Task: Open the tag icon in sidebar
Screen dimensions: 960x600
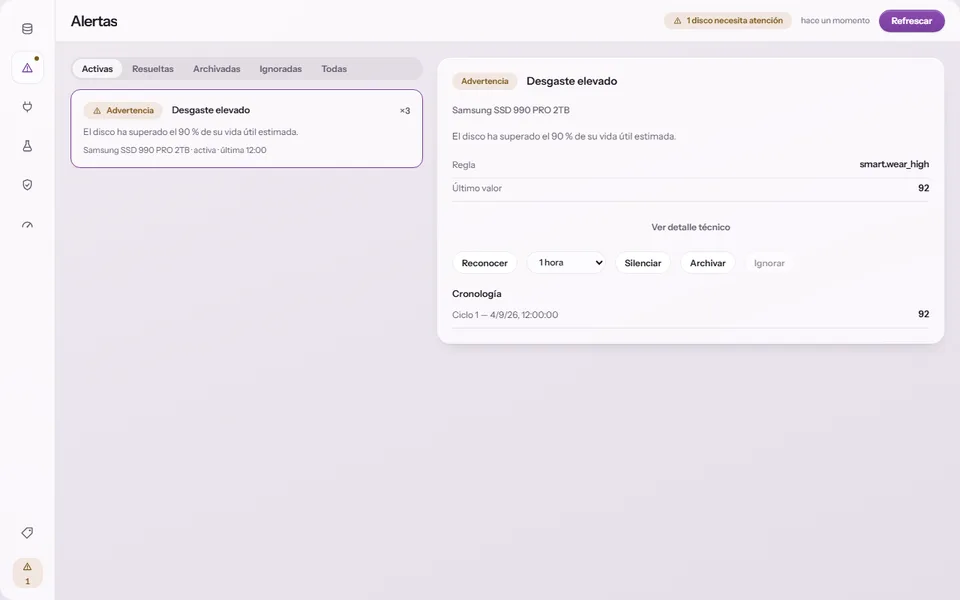Action: (x=27, y=533)
